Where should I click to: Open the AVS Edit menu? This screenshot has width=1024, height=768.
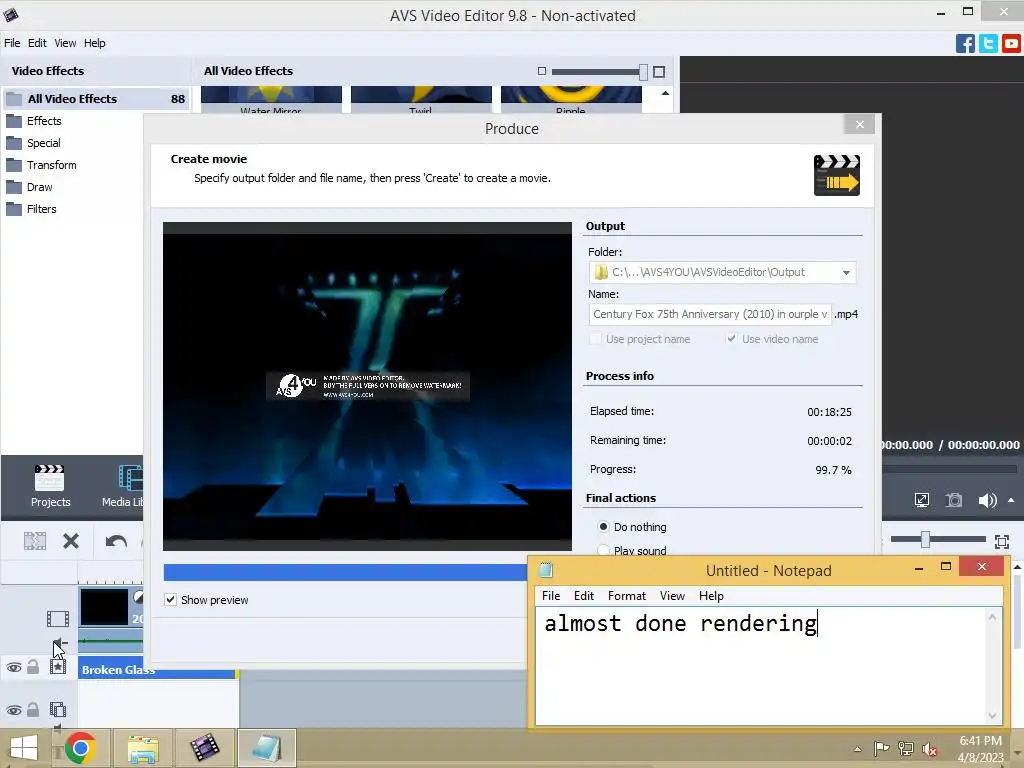(37, 43)
